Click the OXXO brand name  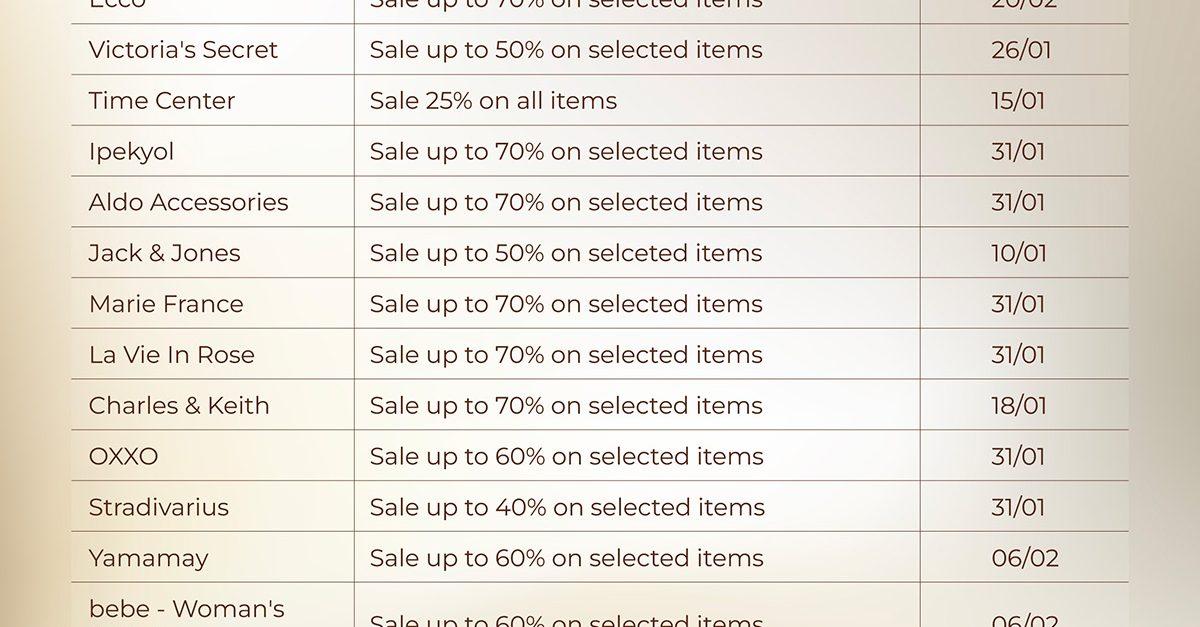(x=123, y=457)
